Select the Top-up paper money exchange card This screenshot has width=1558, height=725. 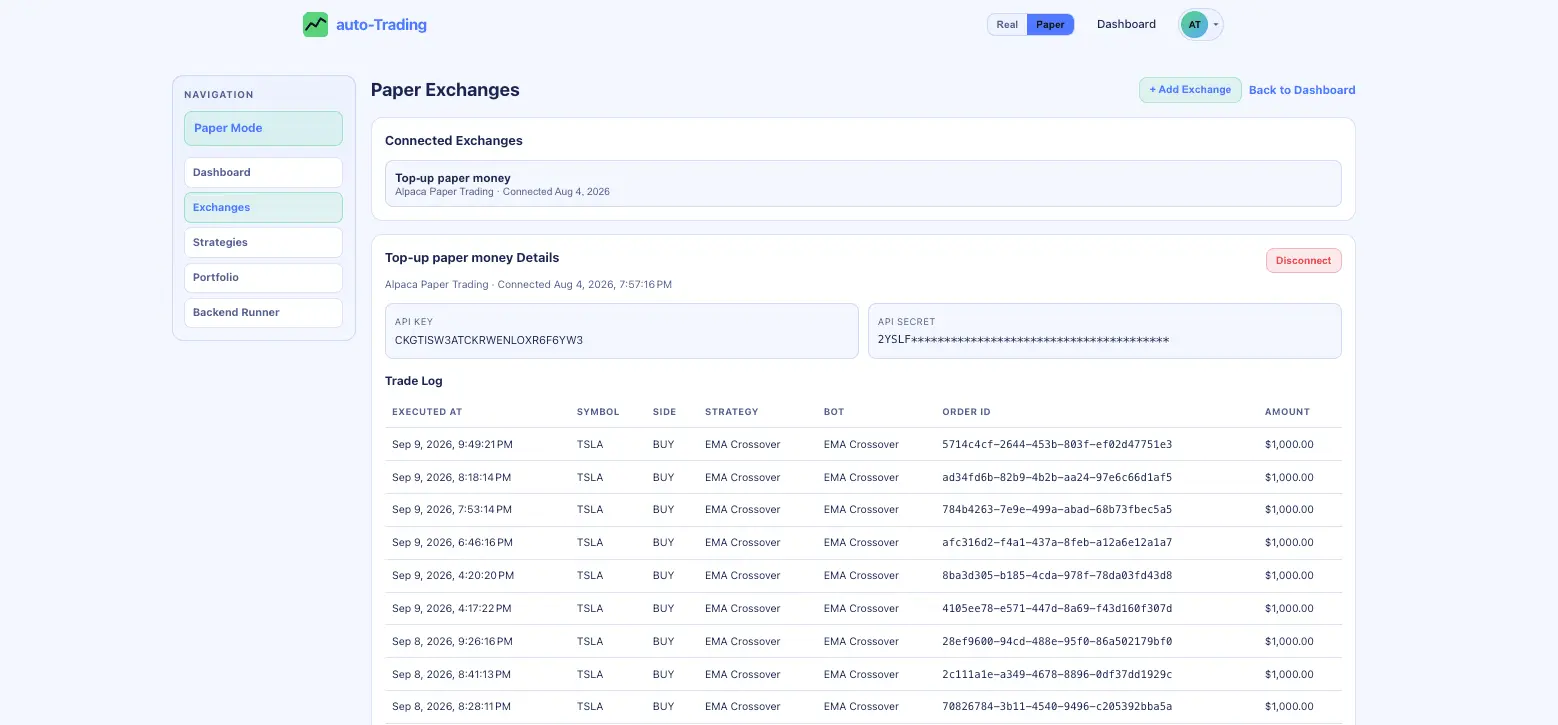click(x=863, y=184)
